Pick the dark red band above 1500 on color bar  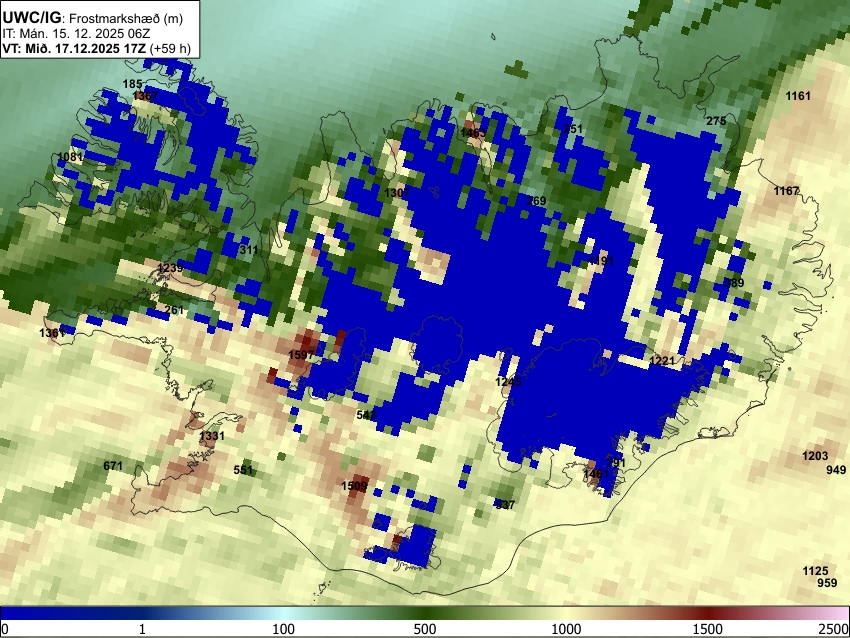[707, 613]
